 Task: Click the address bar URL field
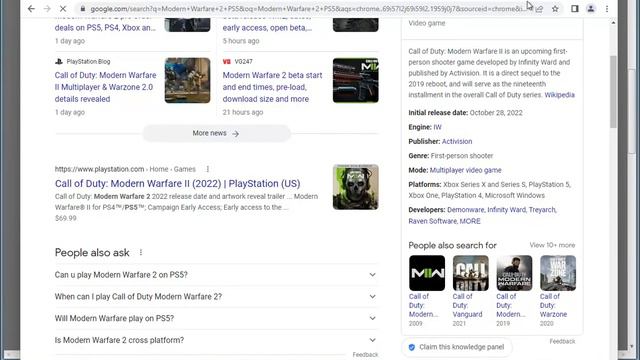click(x=308, y=9)
